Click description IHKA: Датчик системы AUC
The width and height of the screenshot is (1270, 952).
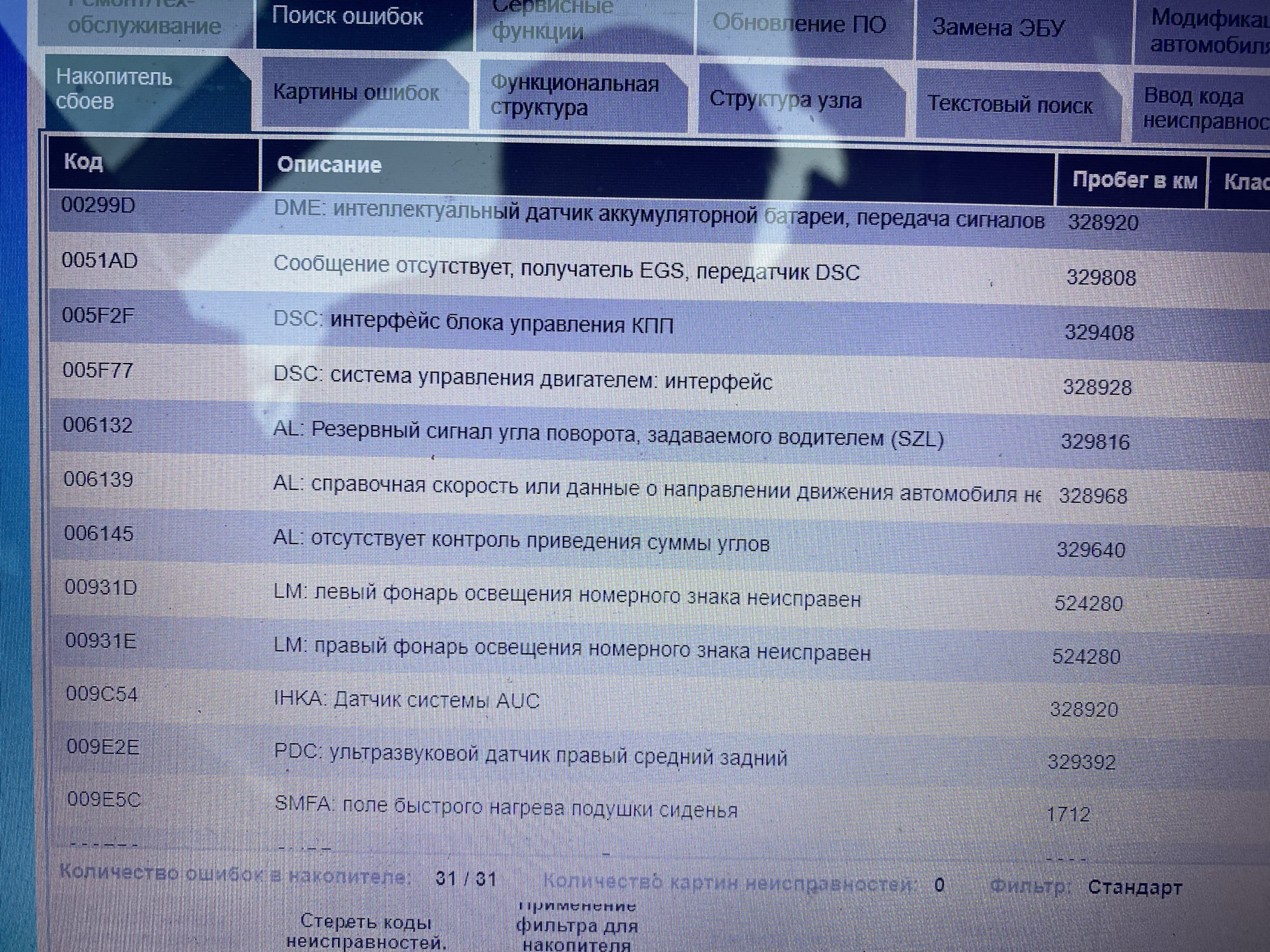pyautogui.click(x=407, y=700)
